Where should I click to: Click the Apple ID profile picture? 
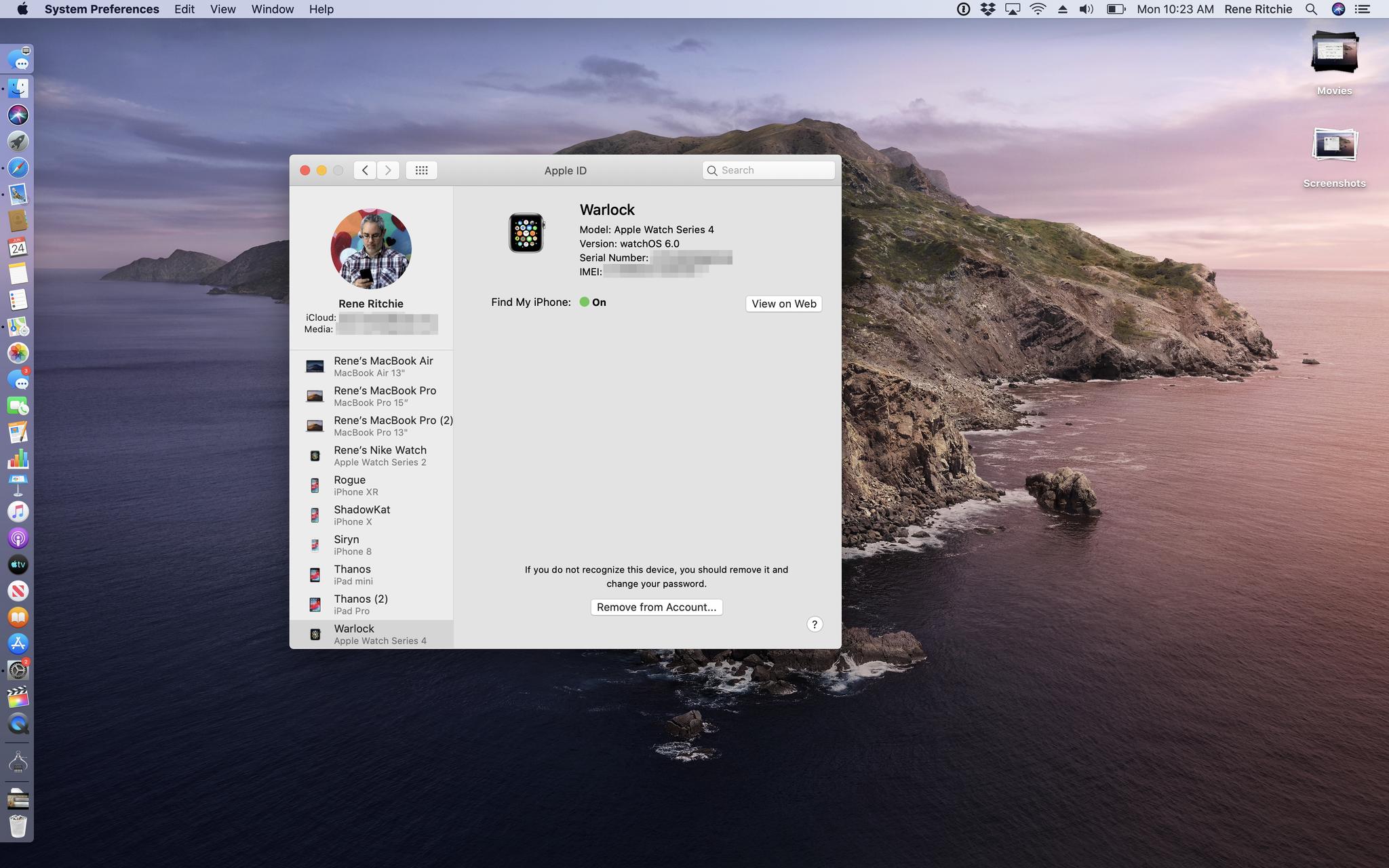click(371, 250)
